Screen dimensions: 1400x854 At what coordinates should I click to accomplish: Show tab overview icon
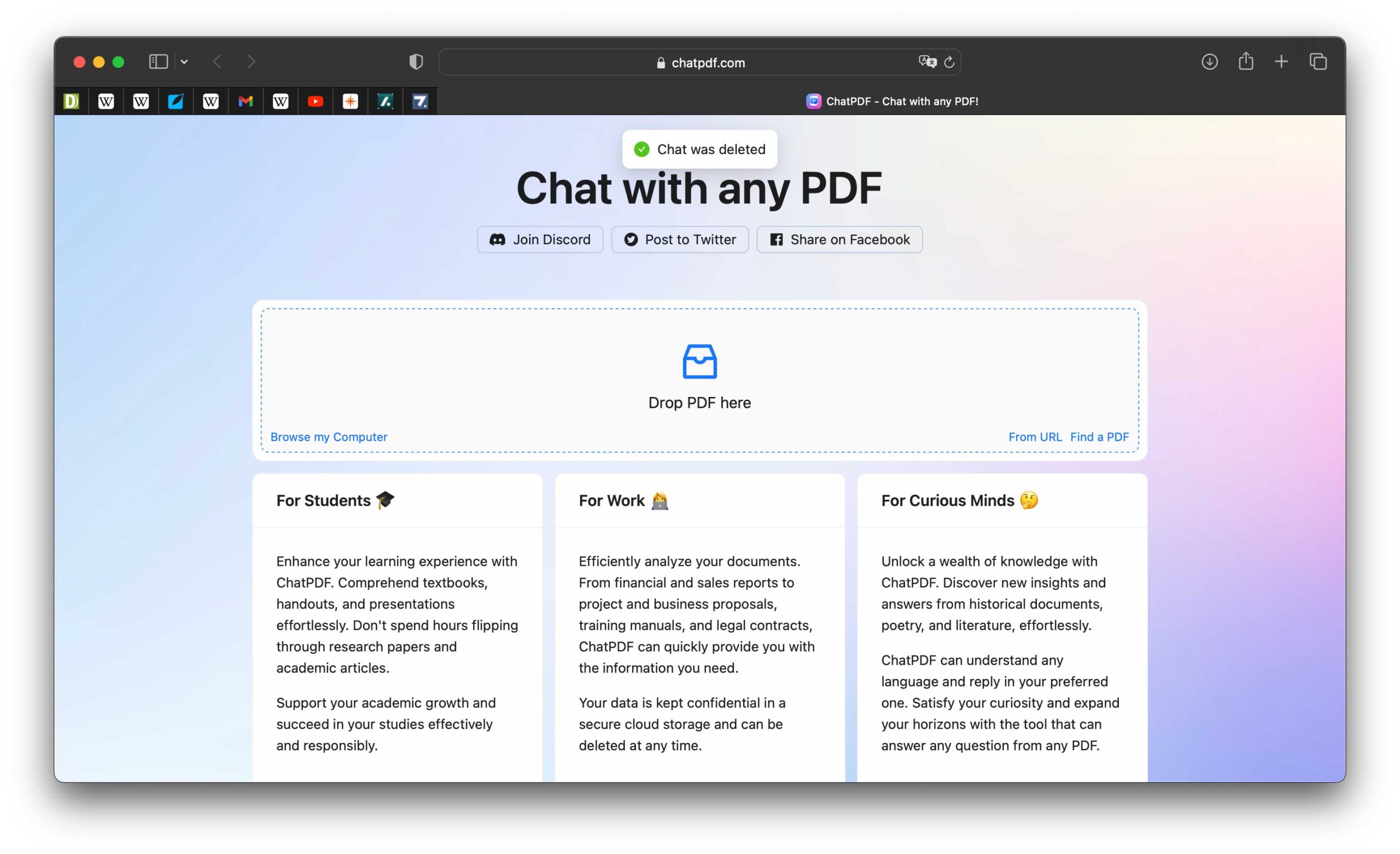1318,61
